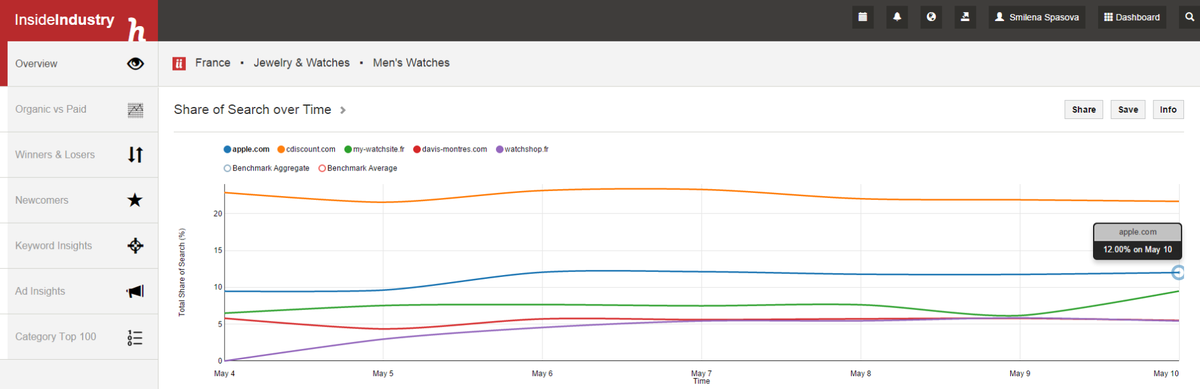Click the globe icon in top bar
The width and height of the screenshot is (1200, 389).
931,17
